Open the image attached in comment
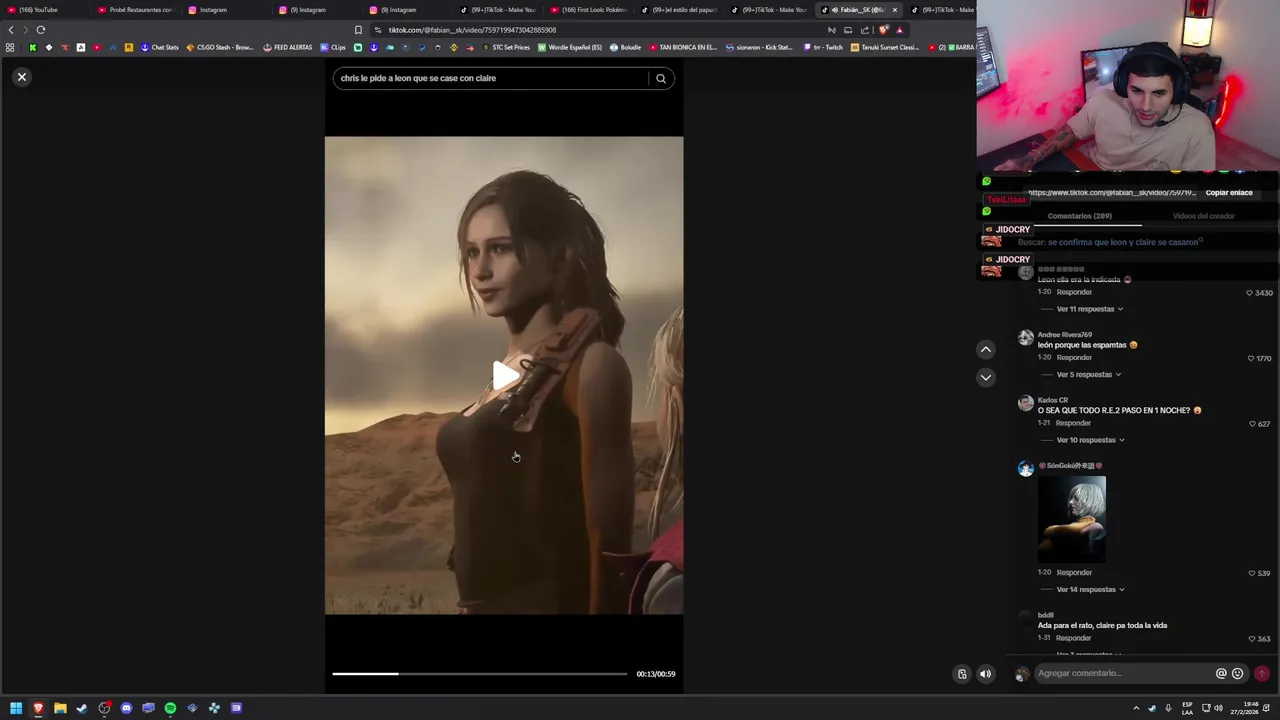The width and height of the screenshot is (1280, 720). click(x=1072, y=519)
